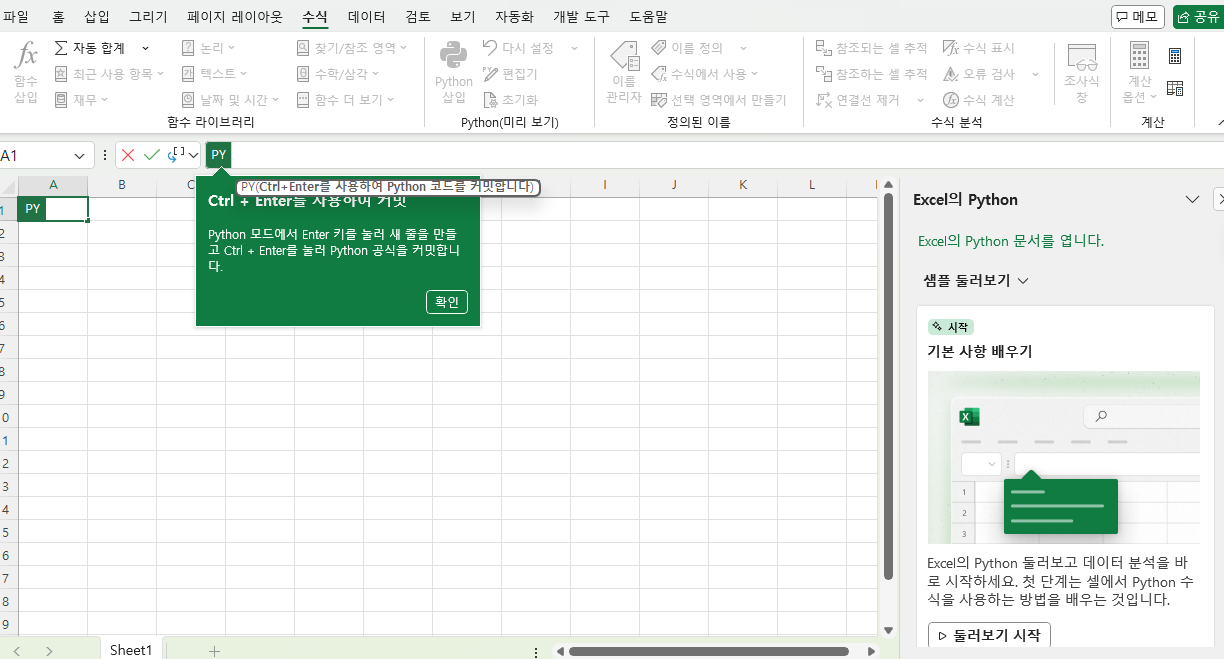
Task: Click the calculate now calculator icon
Action: (1175, 56)
